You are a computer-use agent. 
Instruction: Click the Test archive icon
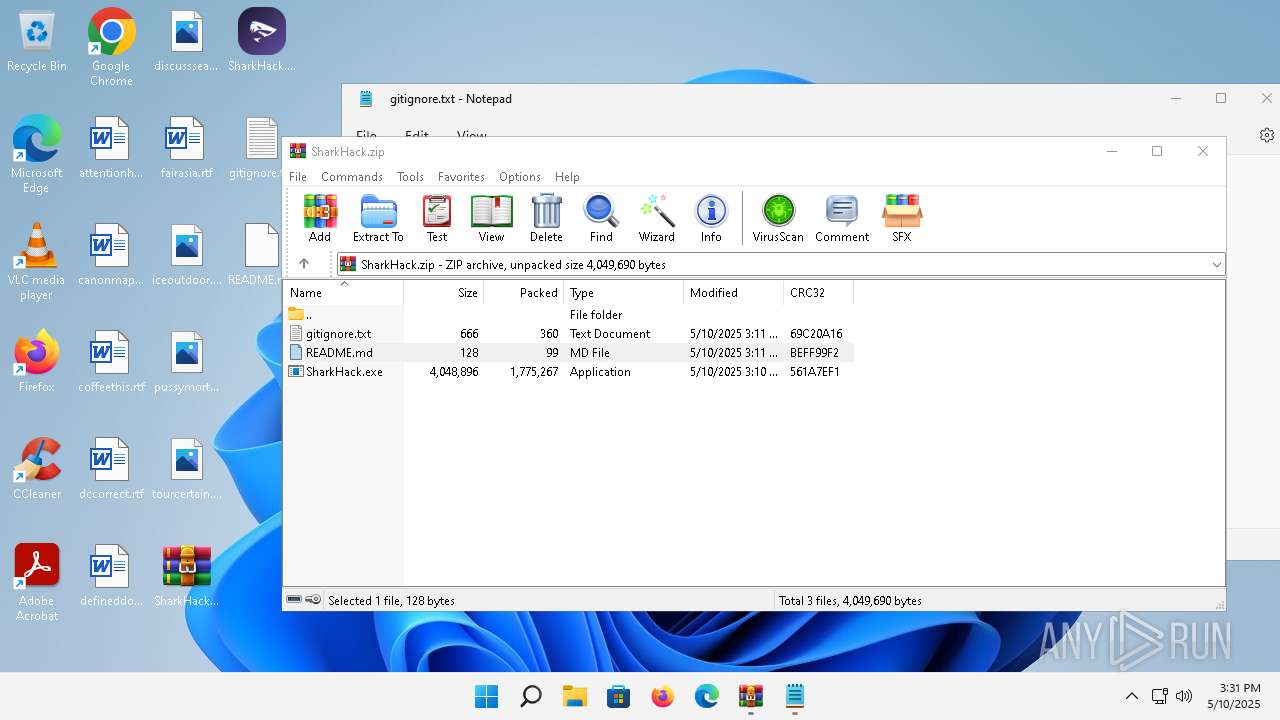tap(437, 218)
